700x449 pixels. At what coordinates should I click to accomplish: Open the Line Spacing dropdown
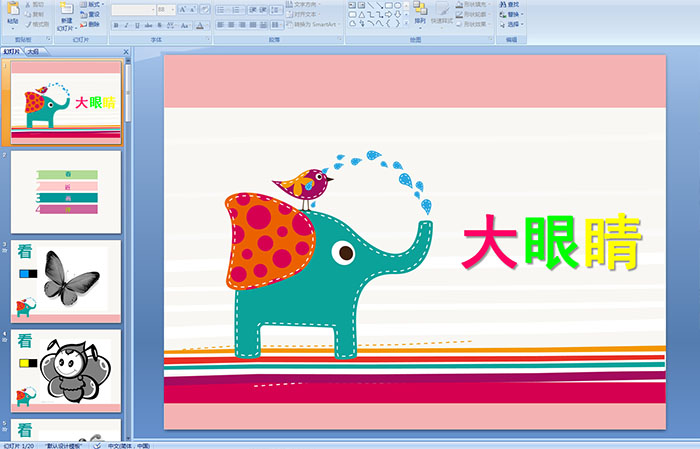tap(276, 10)
